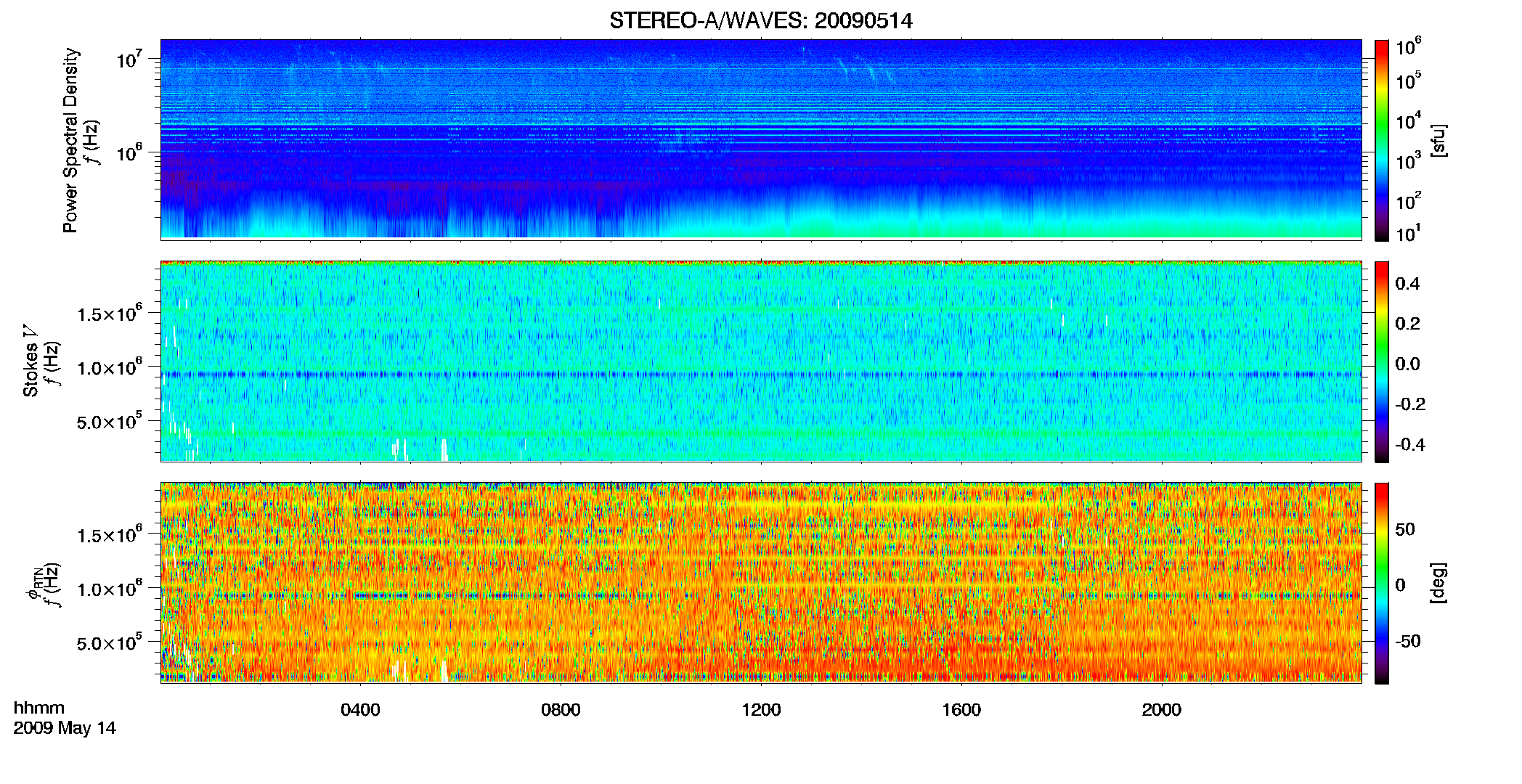The image size is (1522, 784).
Task: Click the bottom panel degrees colorbar
Action: [1382, 584]
